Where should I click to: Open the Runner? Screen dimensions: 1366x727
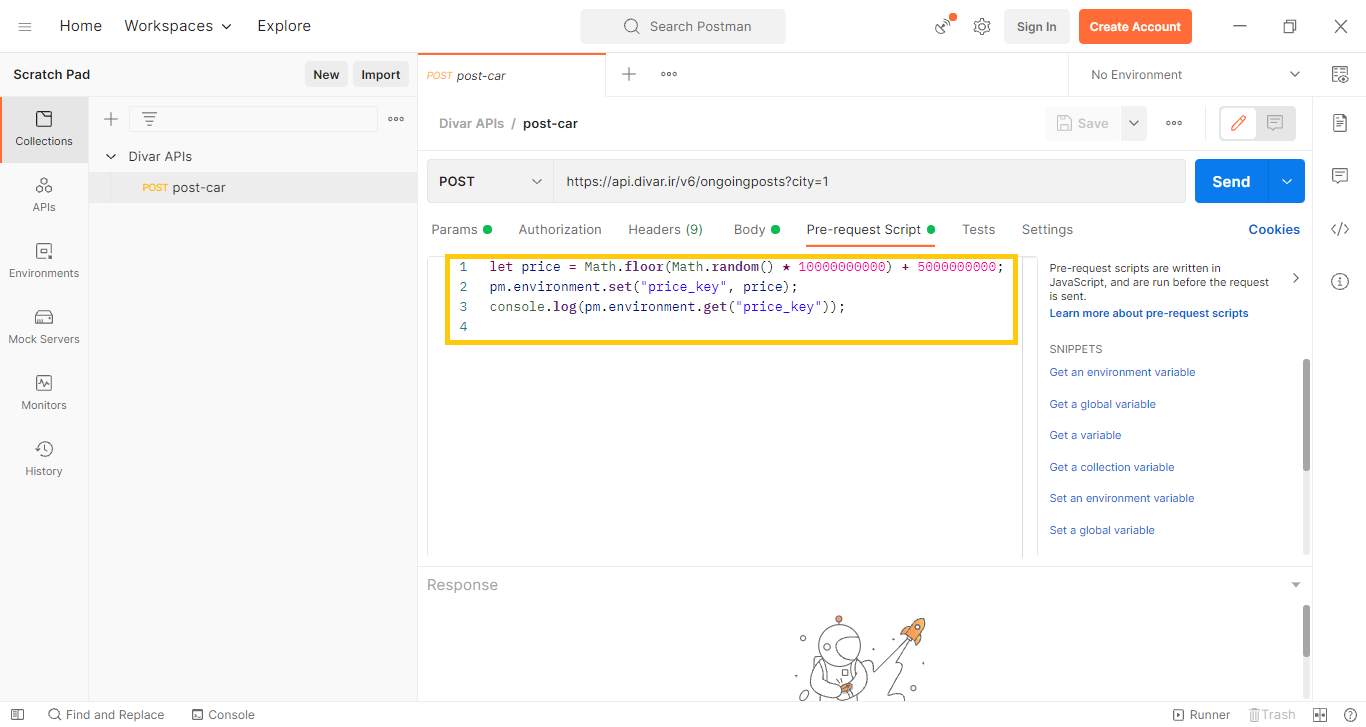point(1201,714)
